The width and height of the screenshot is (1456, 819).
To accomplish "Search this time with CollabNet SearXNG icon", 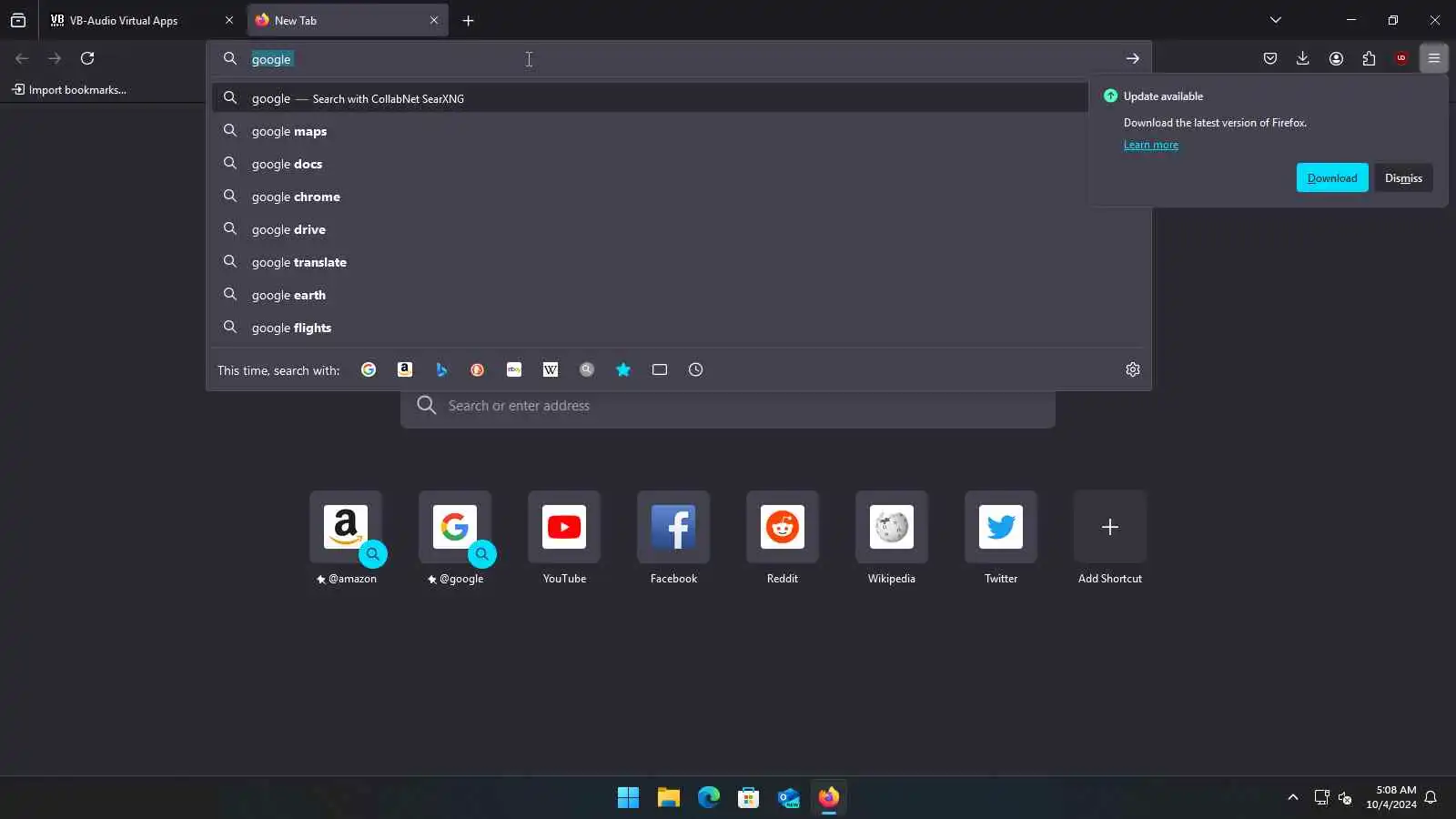I will coord(587,369).
